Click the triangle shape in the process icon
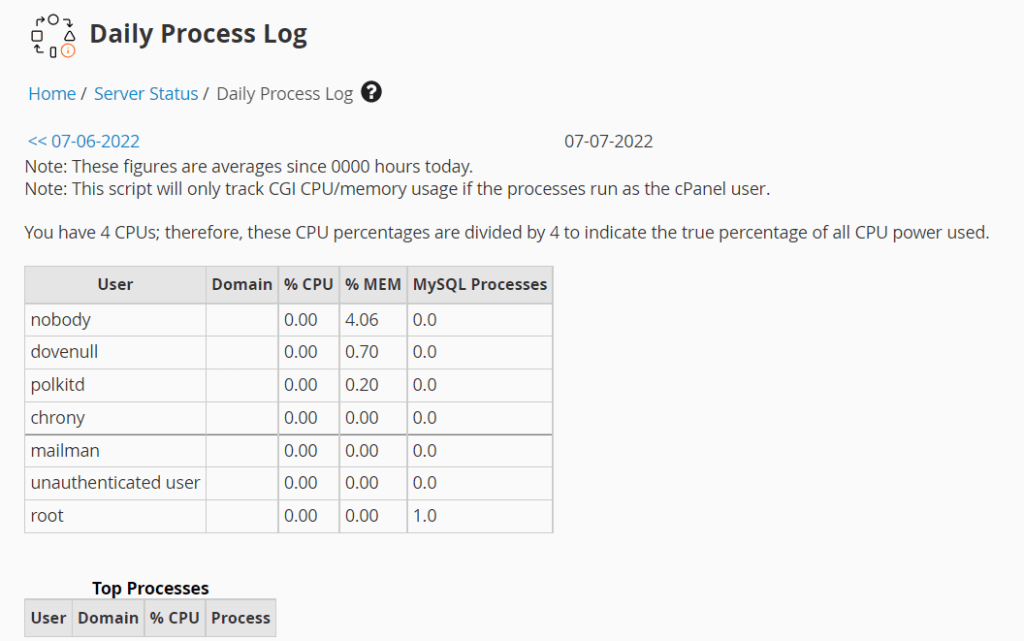This screenshot has width=1024, height=641. pos(70,36)
